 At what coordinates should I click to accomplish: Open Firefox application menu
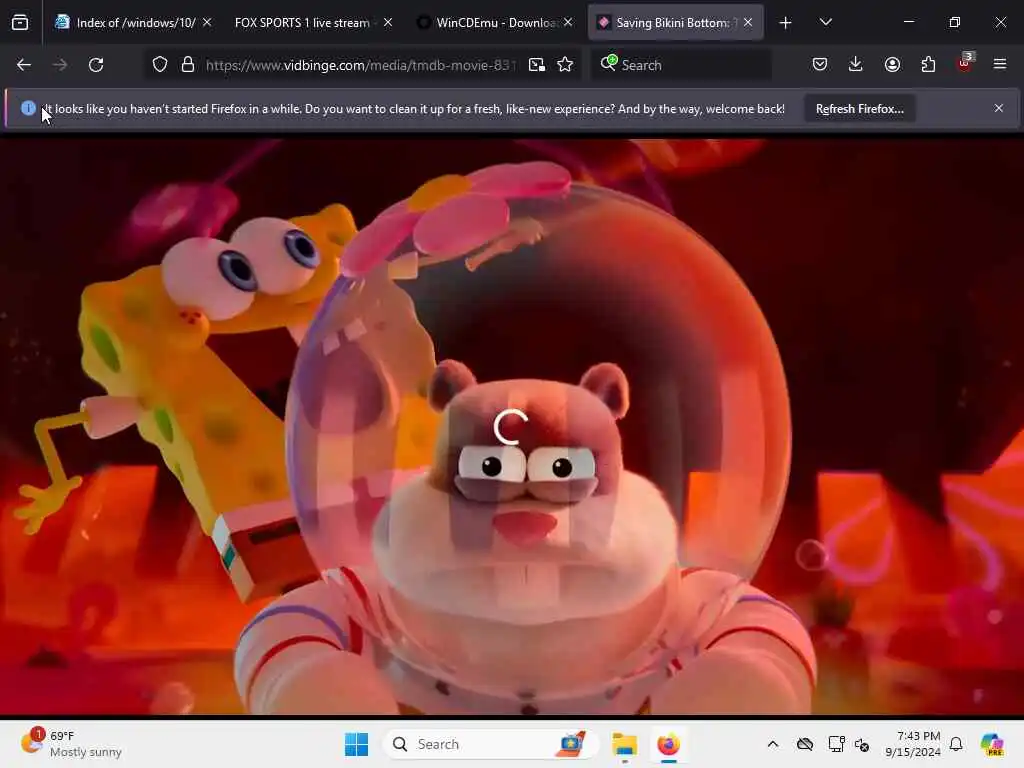click(x=1000, y=65)
